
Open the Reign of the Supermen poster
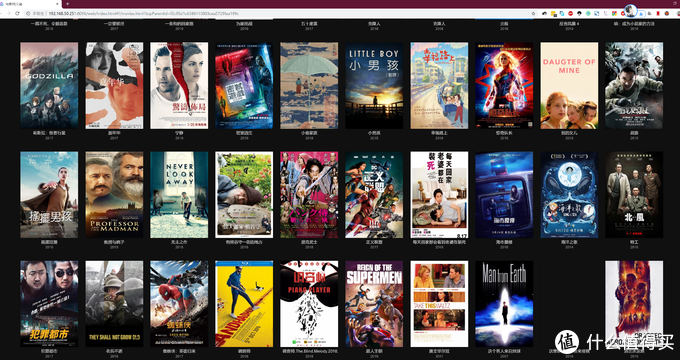point(374,304)
